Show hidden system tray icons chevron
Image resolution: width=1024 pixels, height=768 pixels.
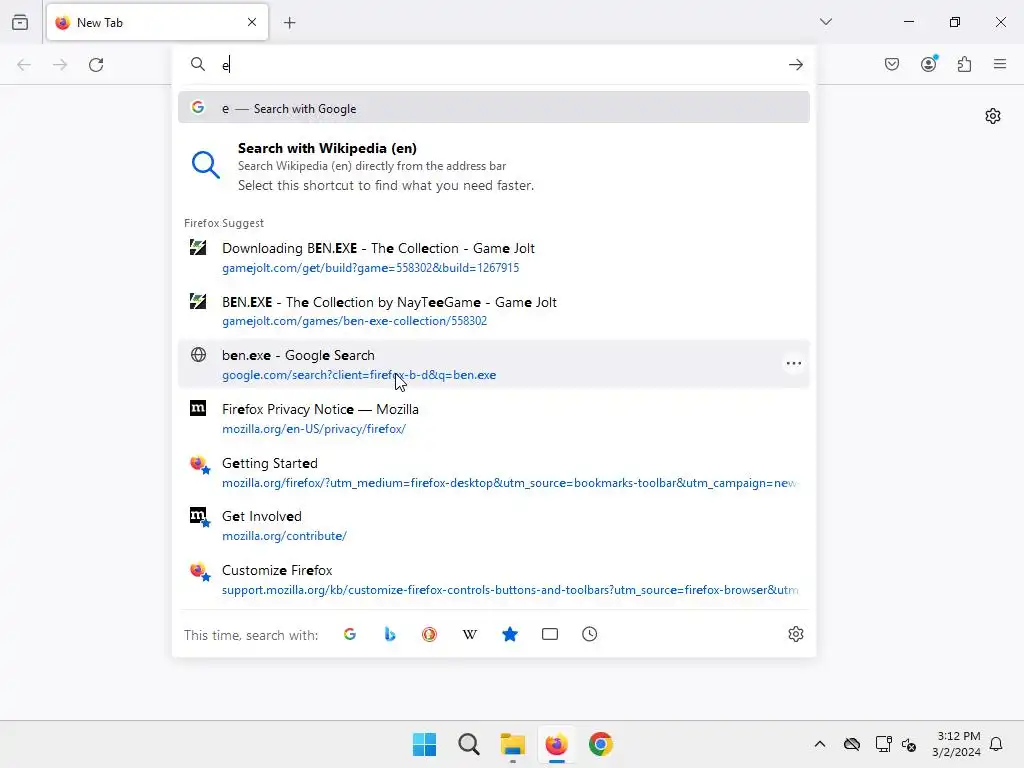coord(820,744)
